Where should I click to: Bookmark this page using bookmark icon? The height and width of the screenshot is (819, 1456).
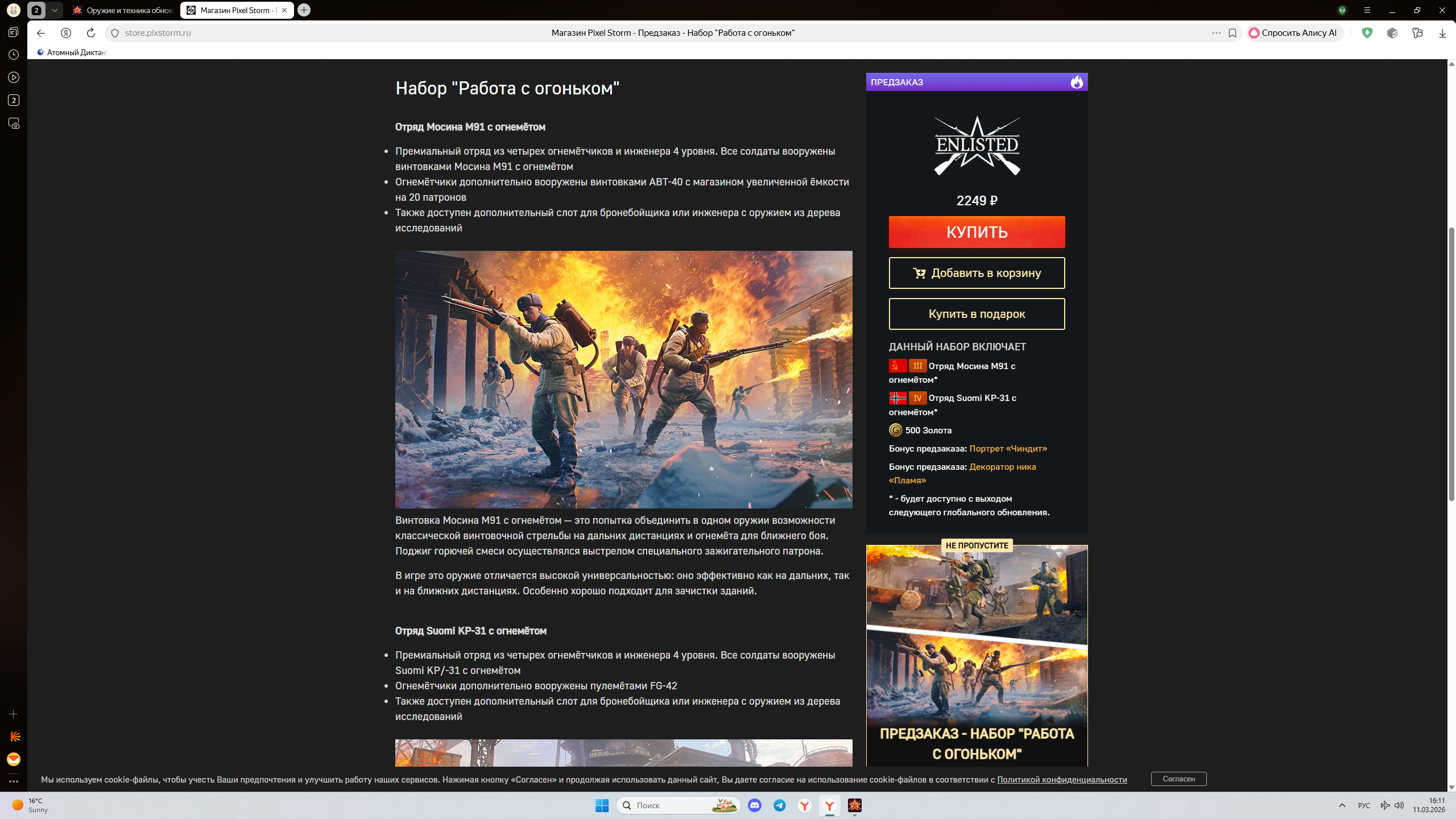1232,33
